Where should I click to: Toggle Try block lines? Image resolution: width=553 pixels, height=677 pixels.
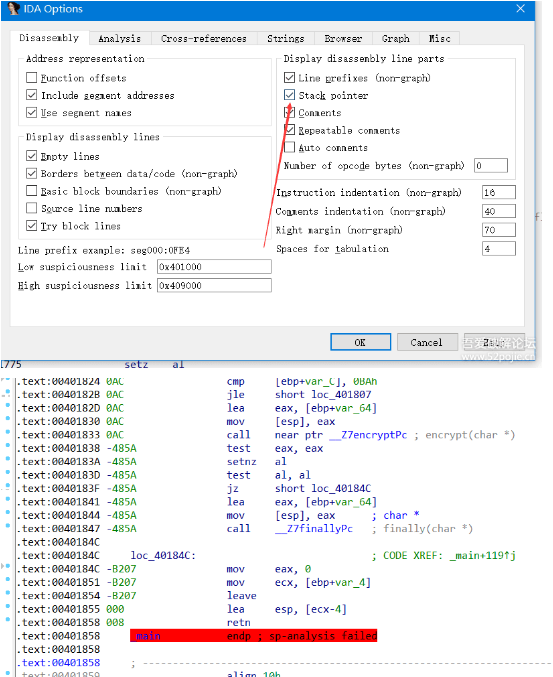(32, 226)
